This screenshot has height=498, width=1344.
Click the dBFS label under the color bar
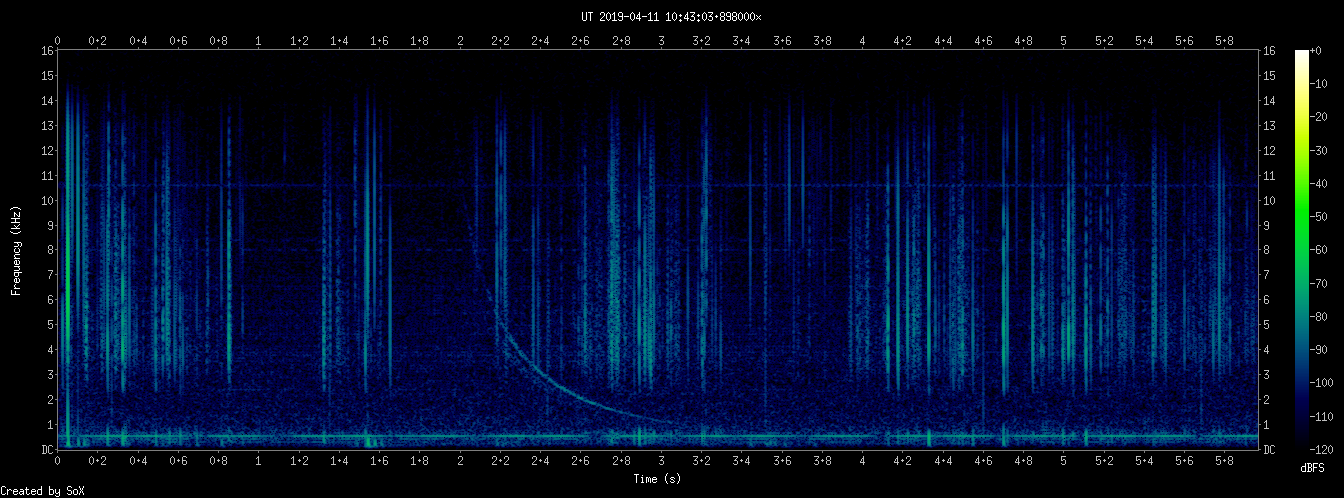tap(1313, 467)
